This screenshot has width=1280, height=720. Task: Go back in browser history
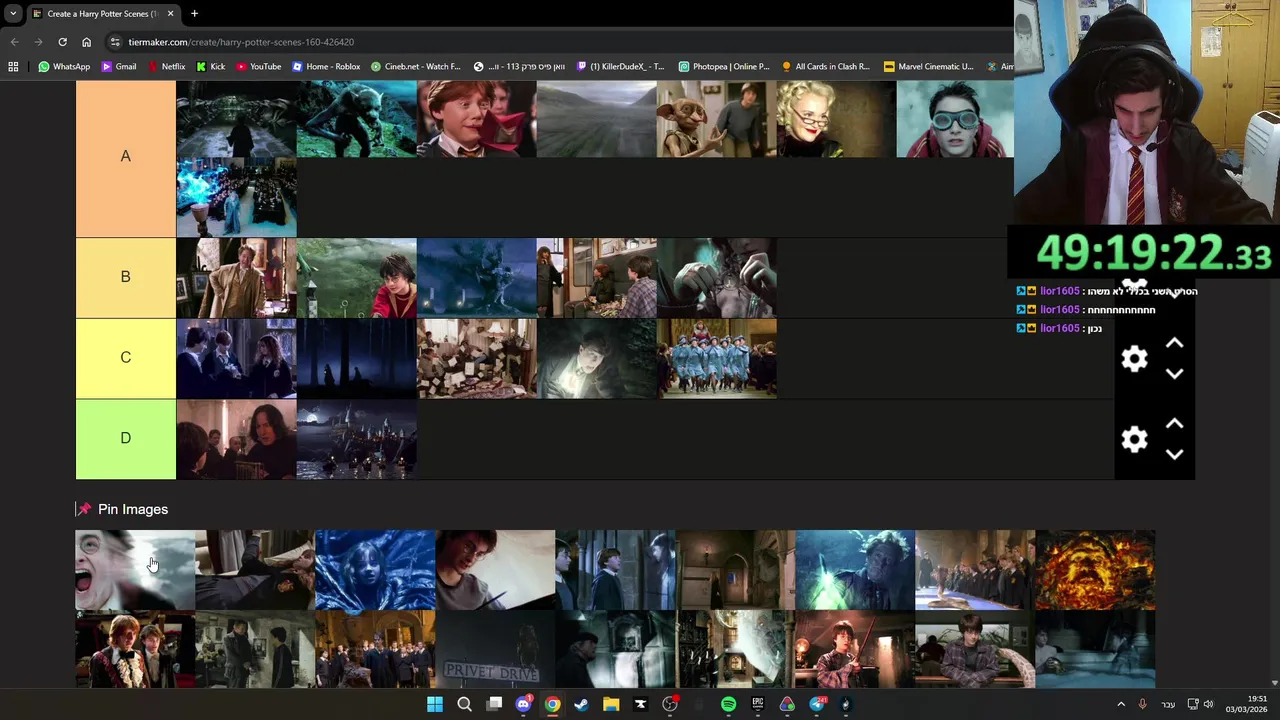[x=14, y=42]
